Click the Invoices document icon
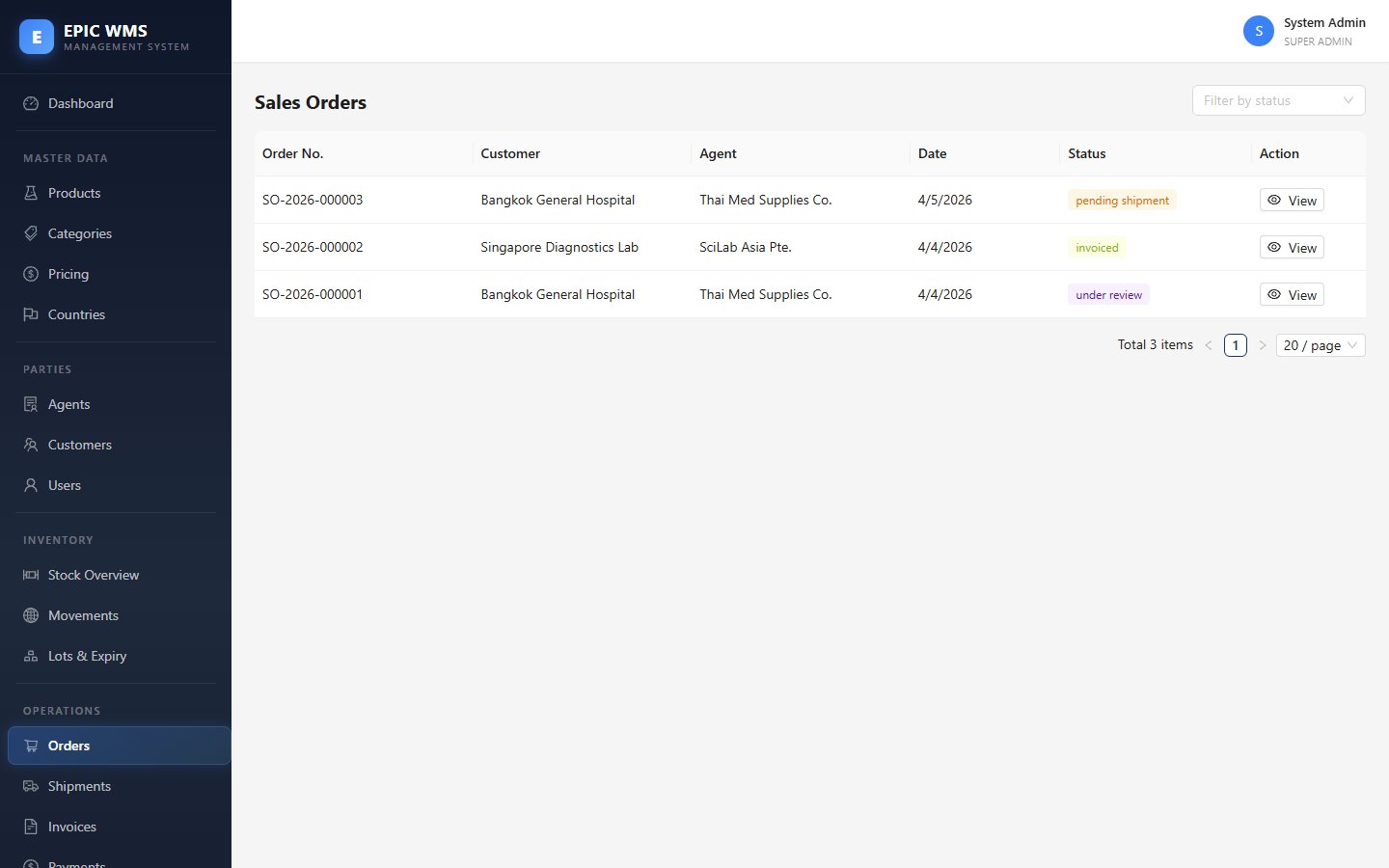Screen dimensions: 1389x868 [31, 827]
